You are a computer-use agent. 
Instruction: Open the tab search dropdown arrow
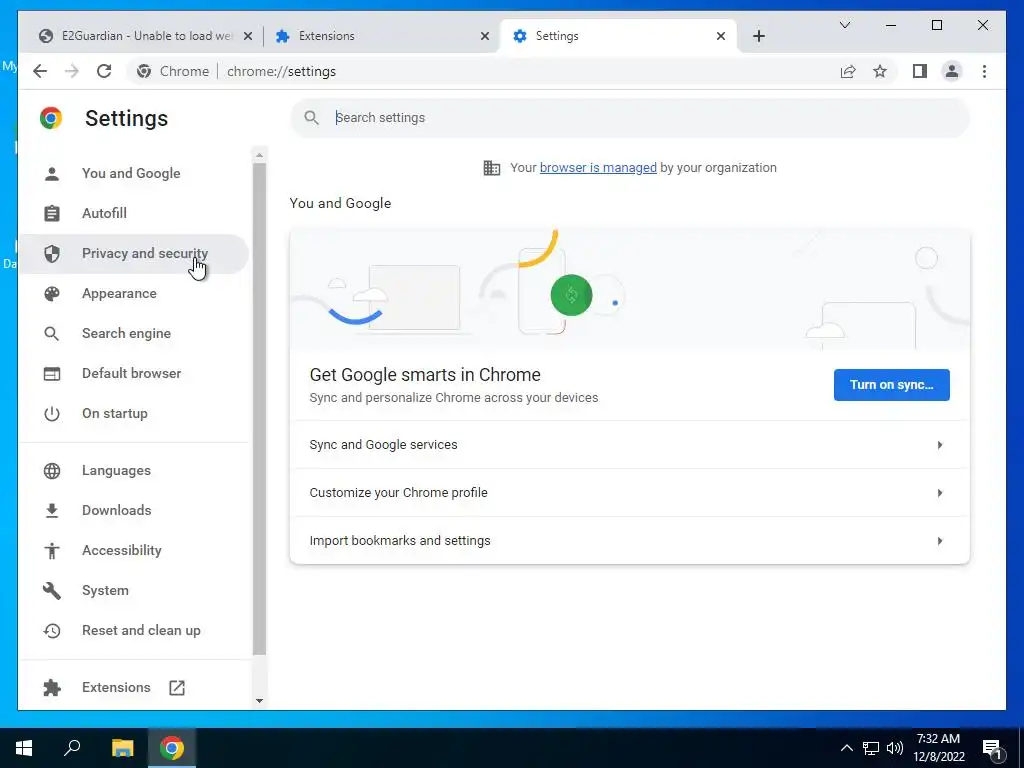point(844,25)
